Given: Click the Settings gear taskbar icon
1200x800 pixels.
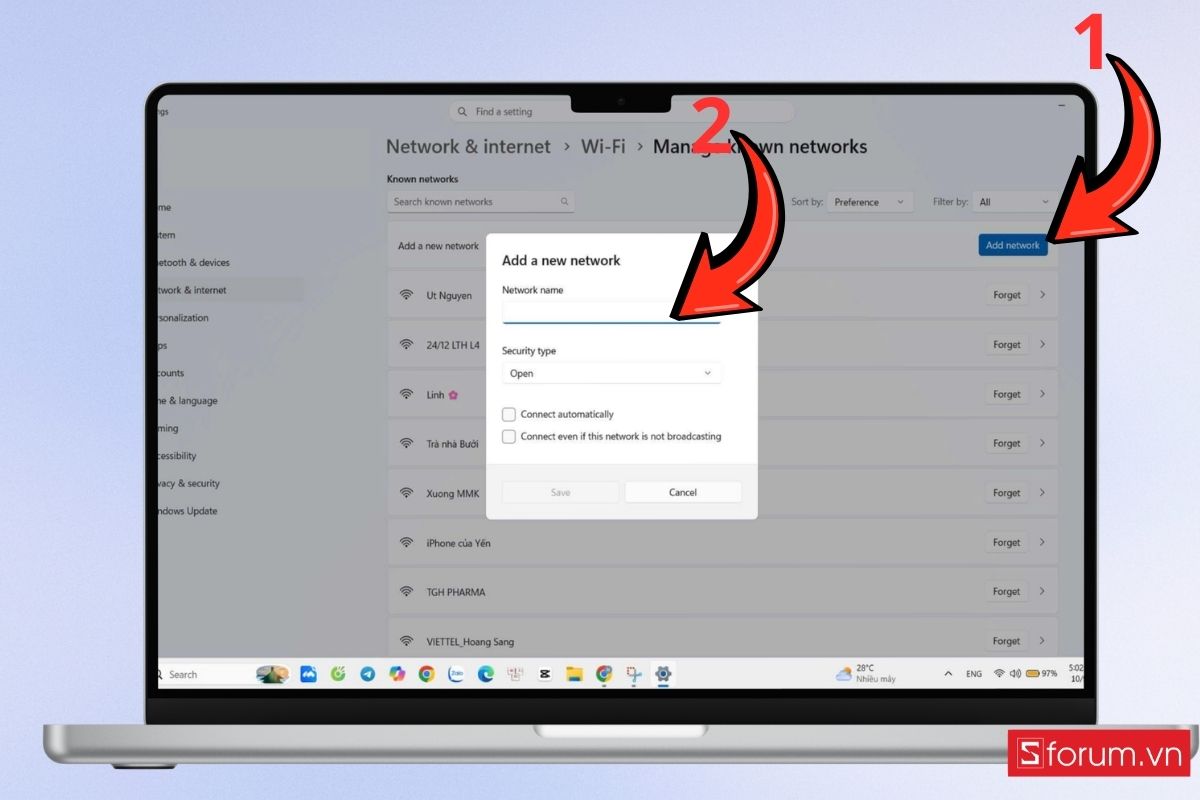Looking at the screenshot, I should coord(663,674).
